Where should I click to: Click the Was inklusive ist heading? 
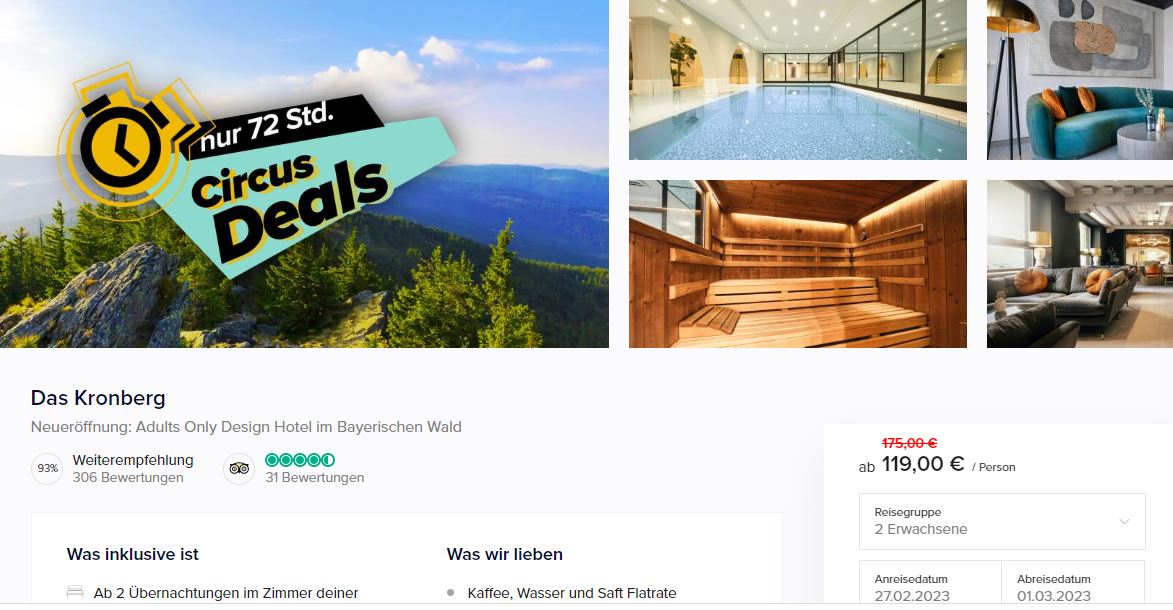132,555
